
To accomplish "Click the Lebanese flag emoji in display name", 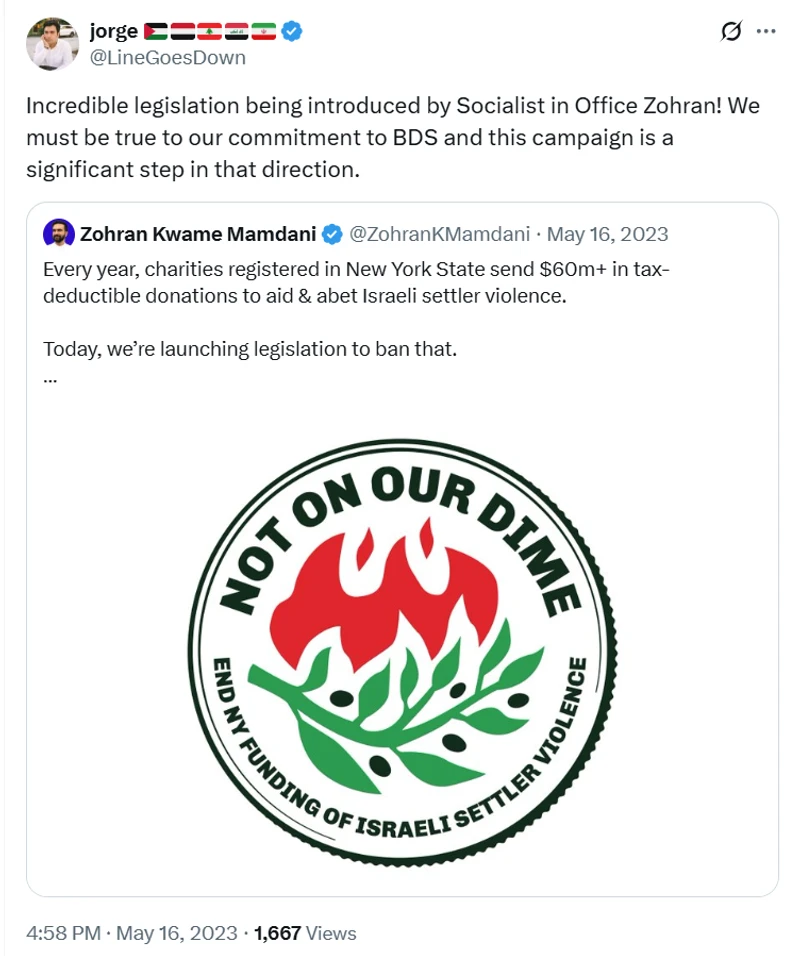I will click(x=210, y=31).
